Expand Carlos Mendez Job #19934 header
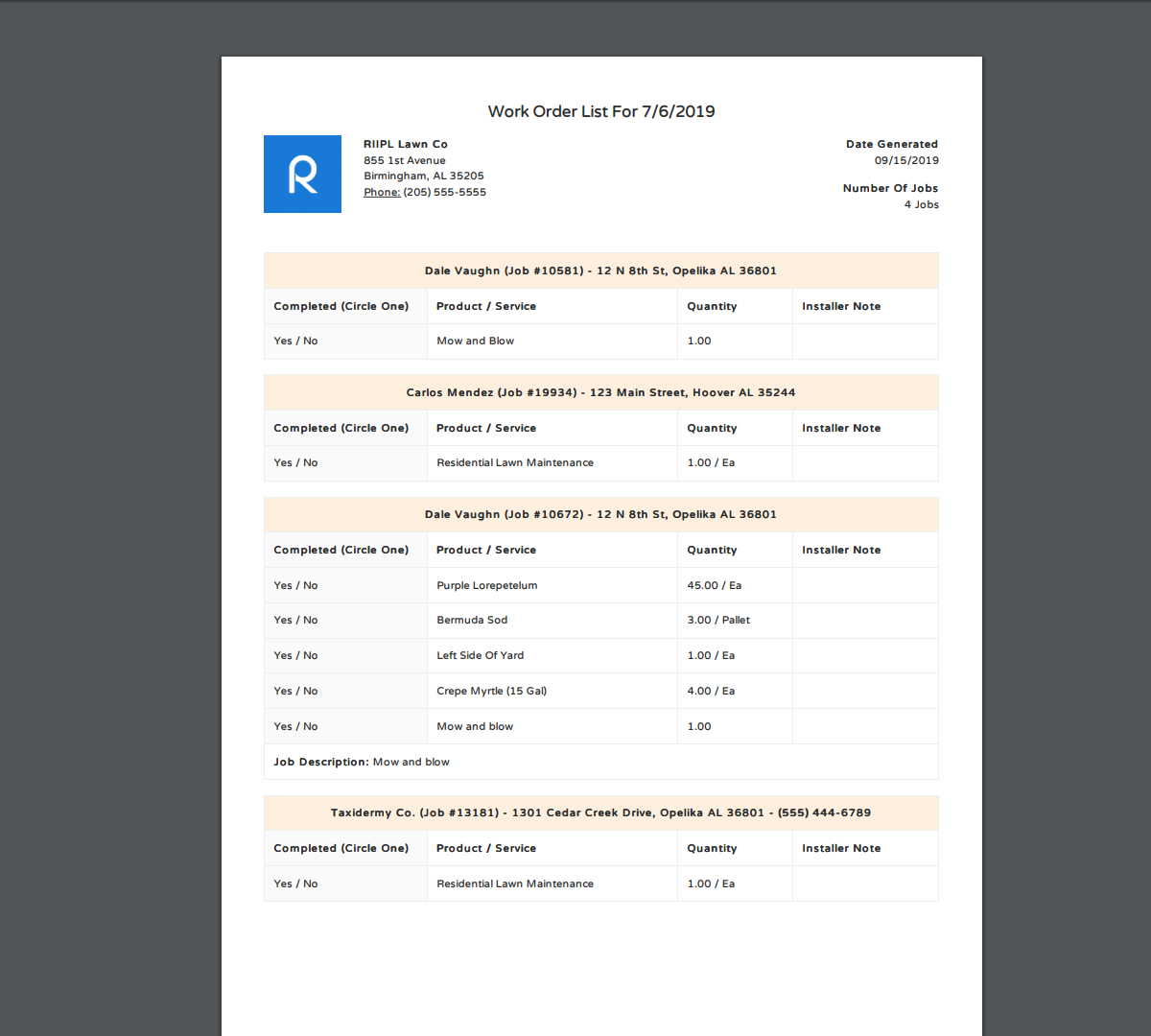This screenshot has height=1036, width=1151. [x=600, y=392]
